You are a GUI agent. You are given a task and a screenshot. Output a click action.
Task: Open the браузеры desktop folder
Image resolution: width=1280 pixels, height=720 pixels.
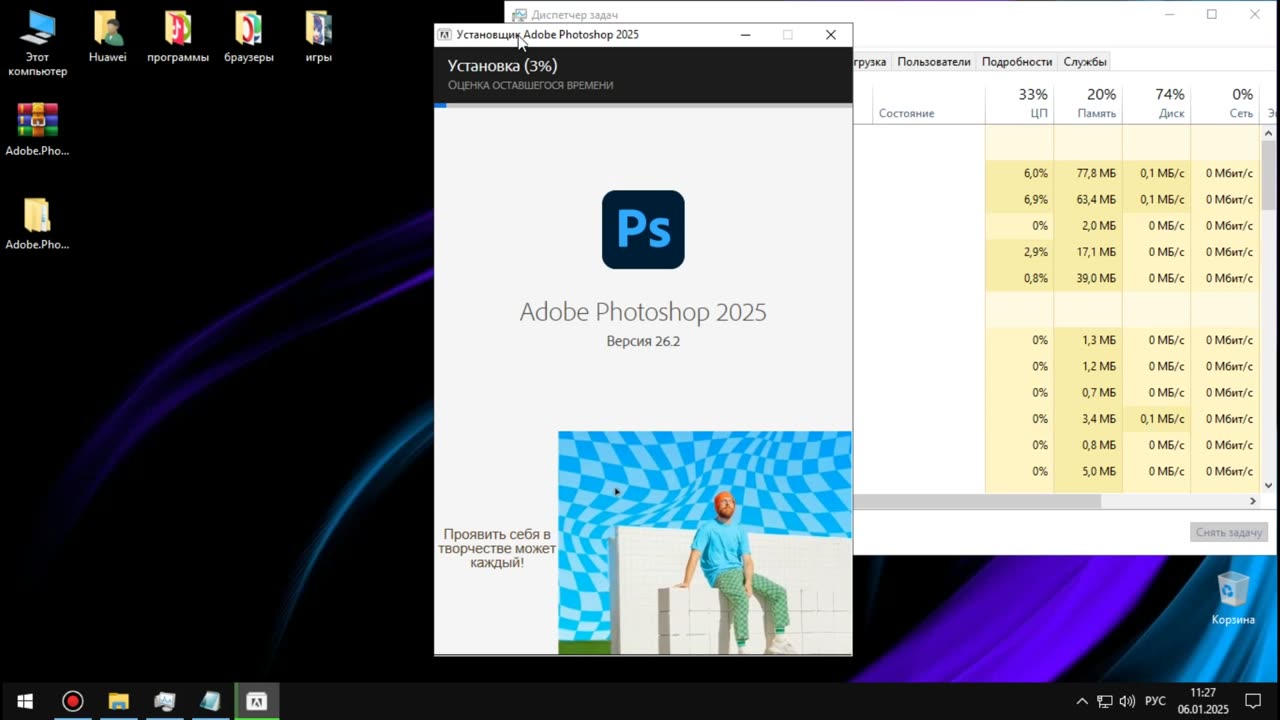pos(248,37)
